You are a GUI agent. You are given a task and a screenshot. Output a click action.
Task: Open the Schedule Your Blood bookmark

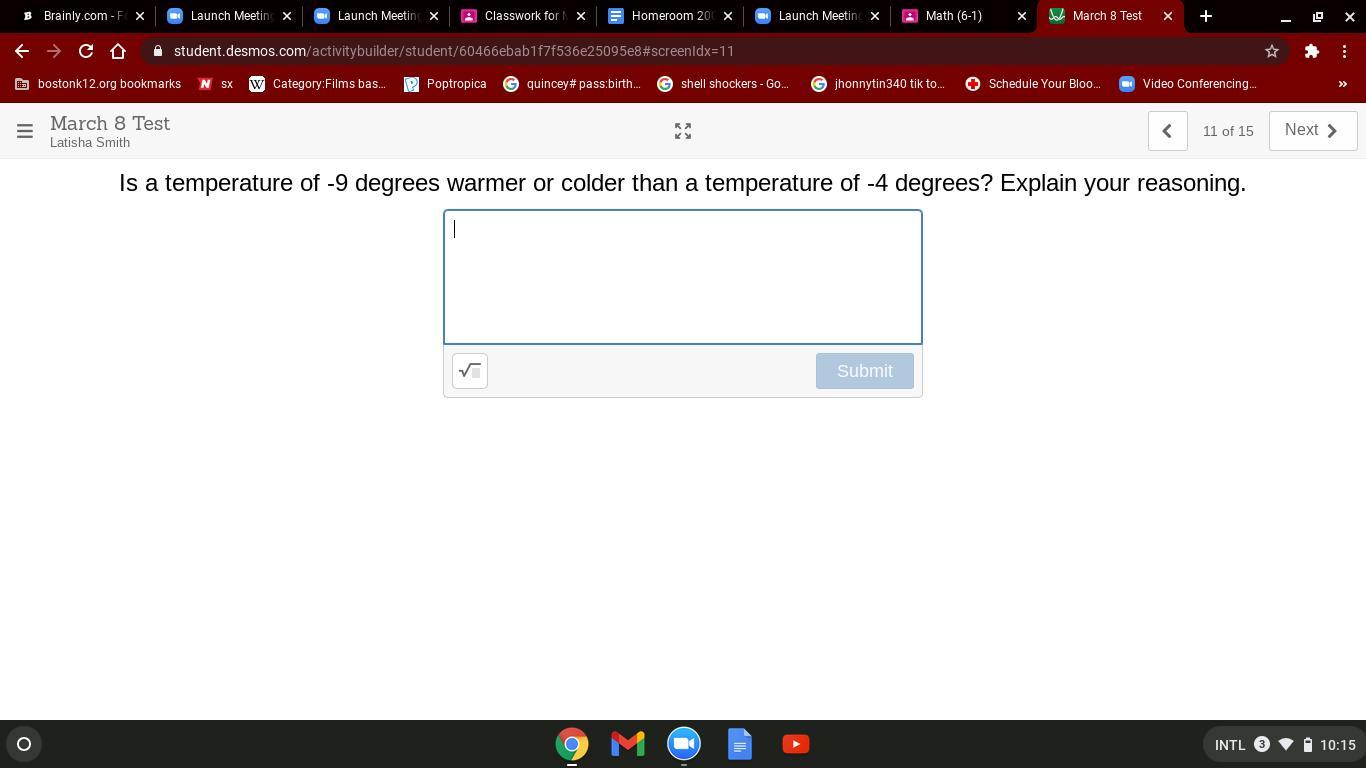(x=1033, y=84)
